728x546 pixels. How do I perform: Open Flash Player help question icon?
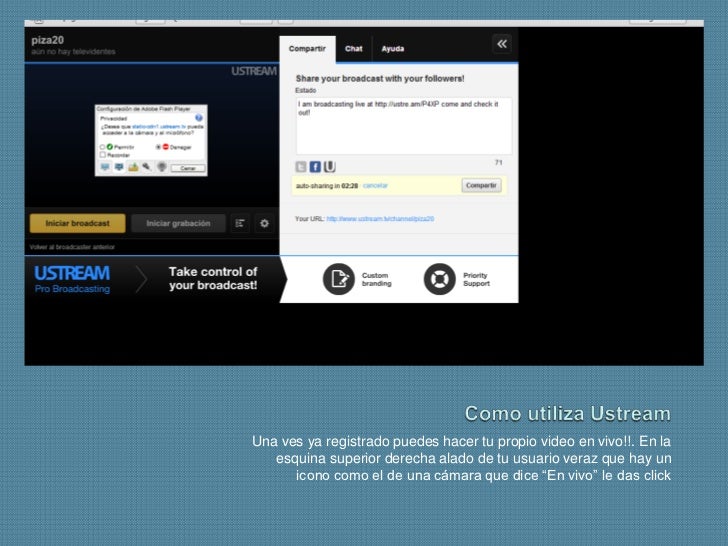[199, 118]
